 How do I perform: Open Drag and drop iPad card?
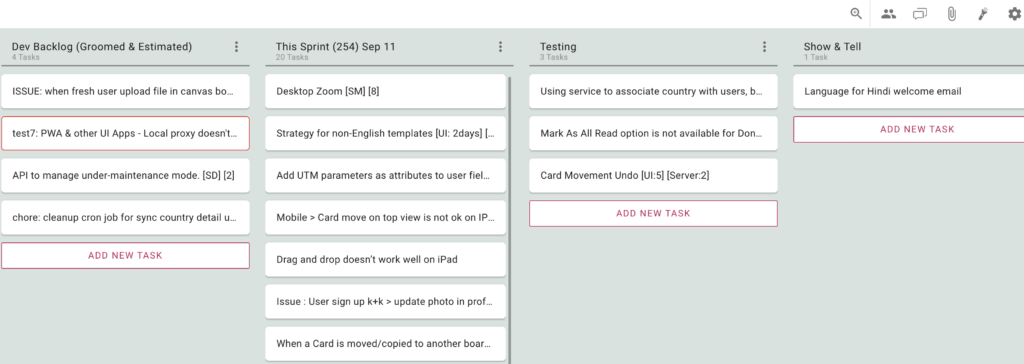pos(385,259)
